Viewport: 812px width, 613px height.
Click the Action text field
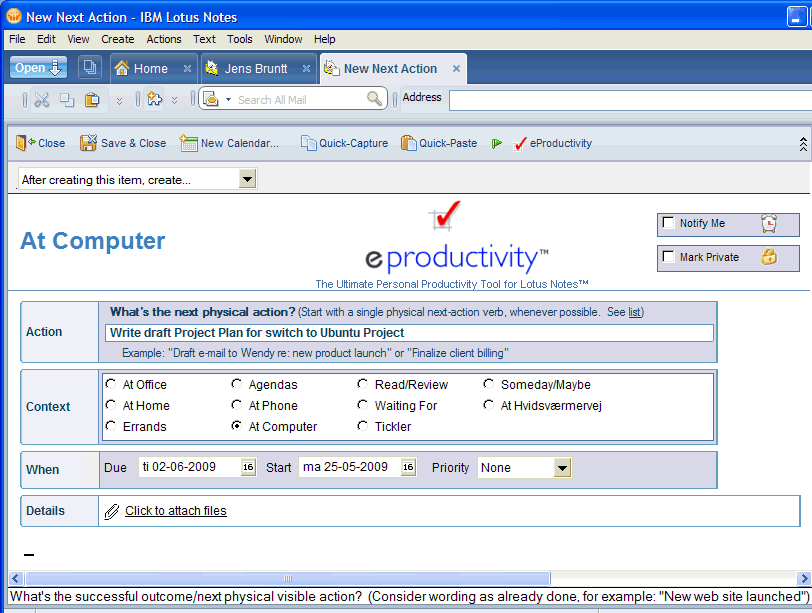click(409, 332)
